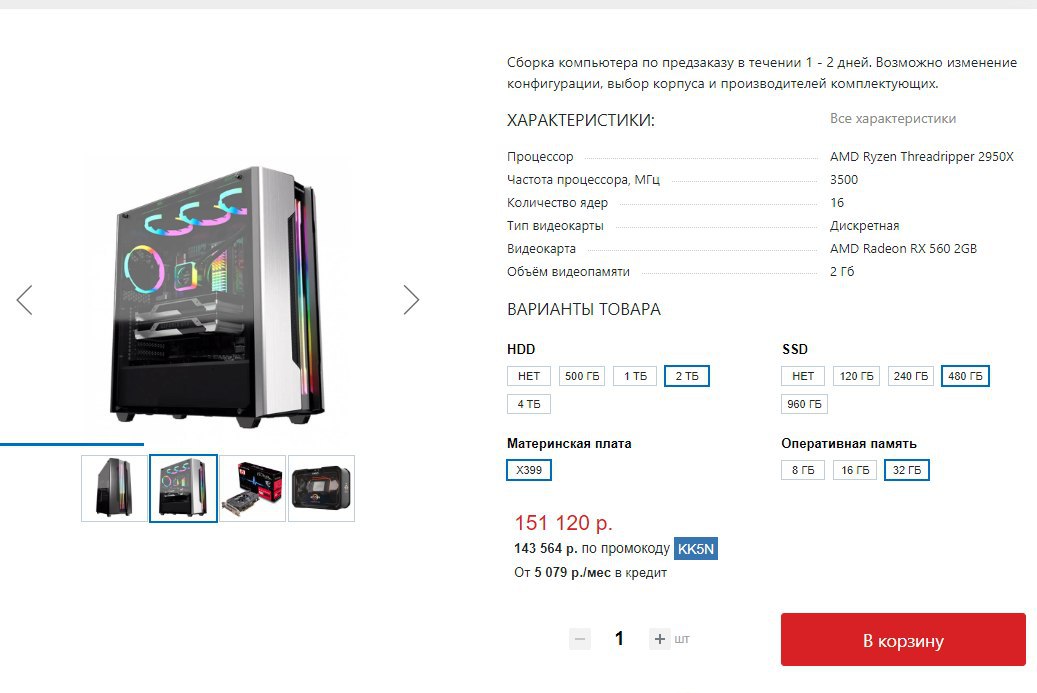Select SSD option 240 ГБ
This screenshot has height=693, width=1037.
pos(911,376)
